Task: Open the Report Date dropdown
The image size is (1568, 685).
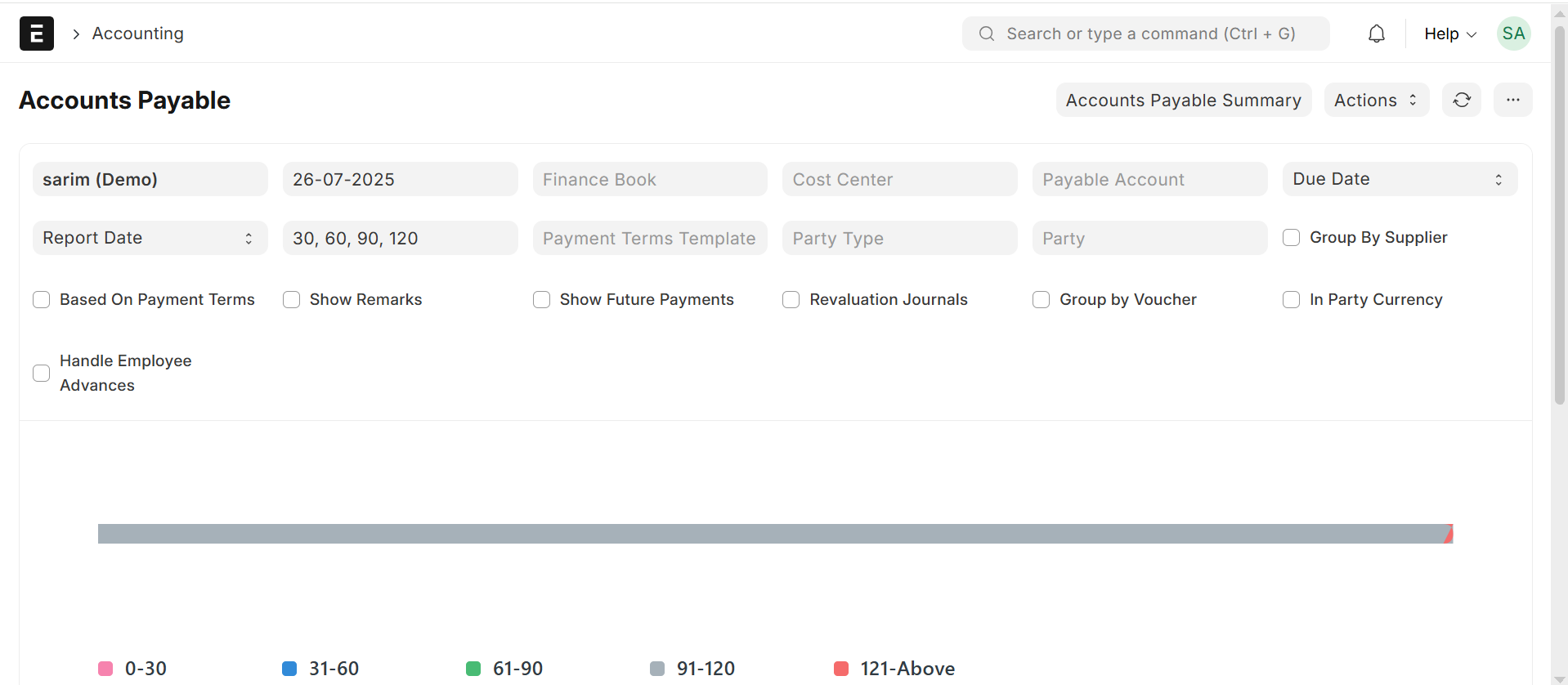Action: pyautogui.click(x=150, y=238)
